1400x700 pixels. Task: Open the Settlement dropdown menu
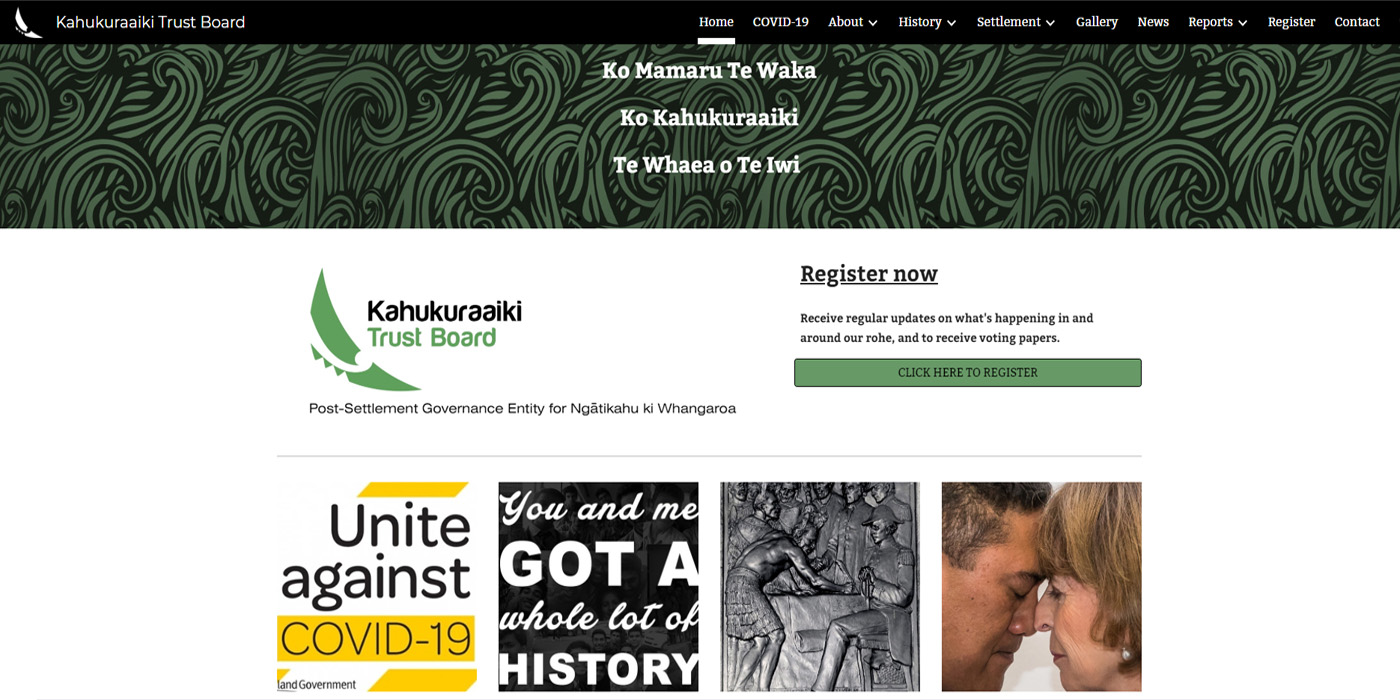(x=1016, y=22)
